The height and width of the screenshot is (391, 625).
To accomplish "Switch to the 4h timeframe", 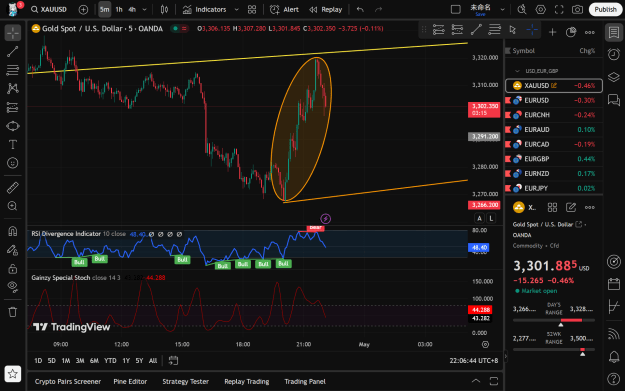I will tap(132, 10).
